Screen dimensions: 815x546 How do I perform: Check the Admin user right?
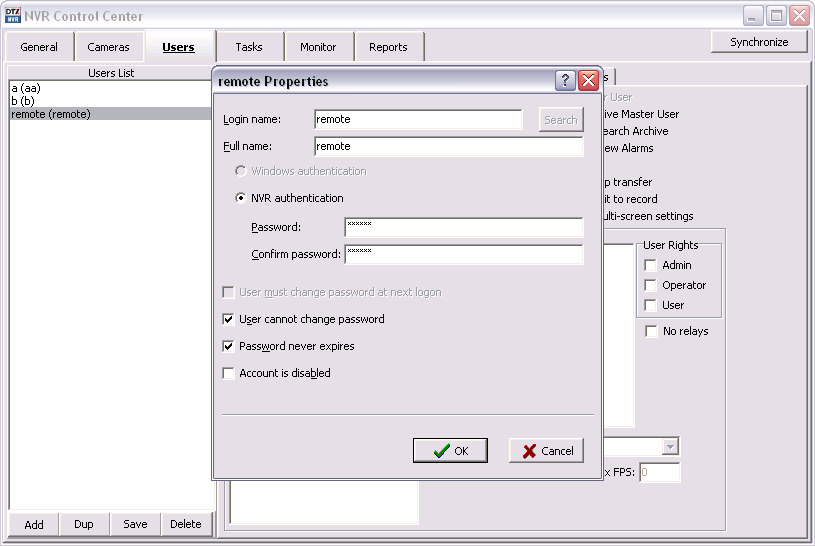click(x=650, y=265)
